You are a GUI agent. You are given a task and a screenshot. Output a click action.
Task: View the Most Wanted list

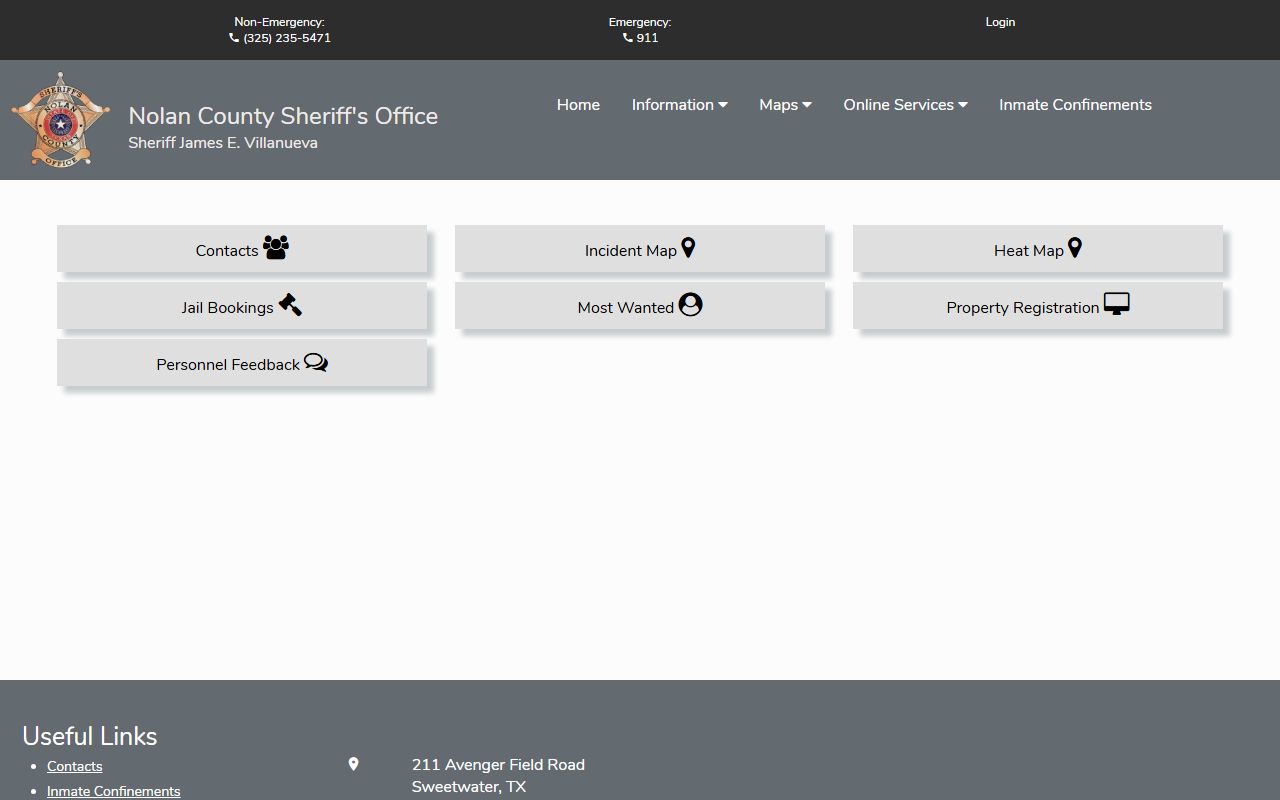coord(640,306)
